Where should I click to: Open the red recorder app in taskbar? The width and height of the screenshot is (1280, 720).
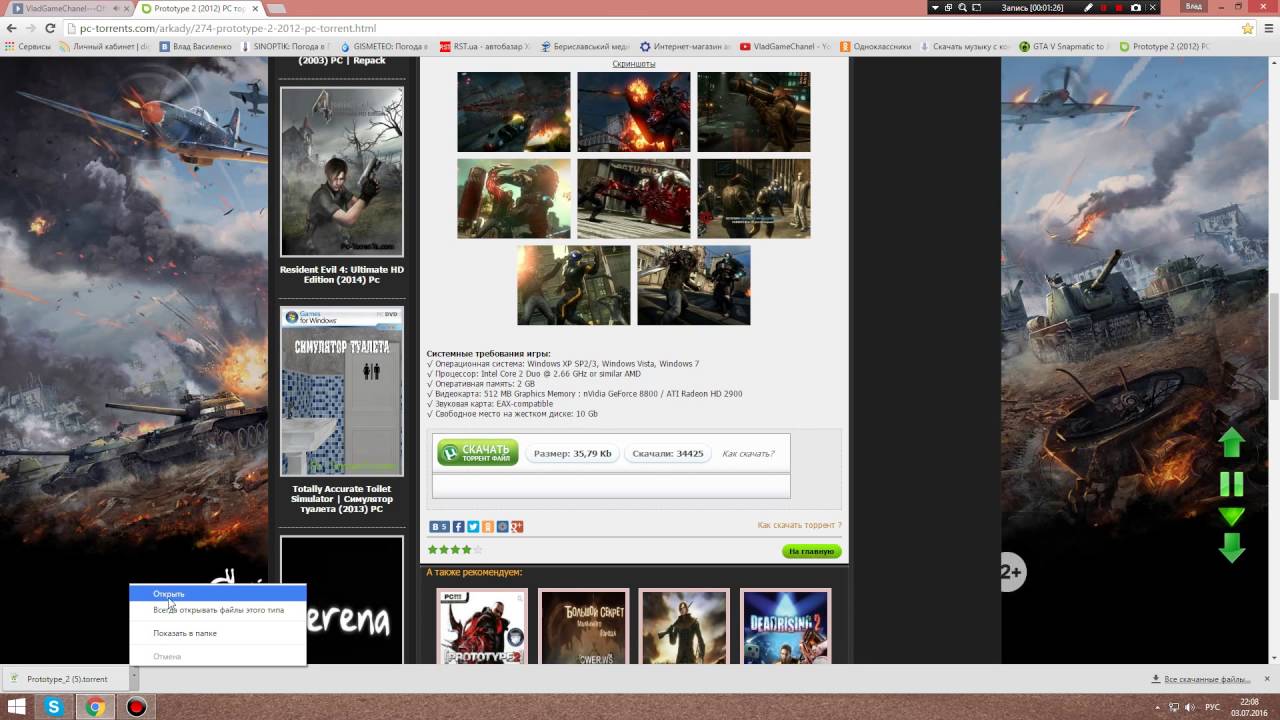pyautogui.click(x=136, y=707)
